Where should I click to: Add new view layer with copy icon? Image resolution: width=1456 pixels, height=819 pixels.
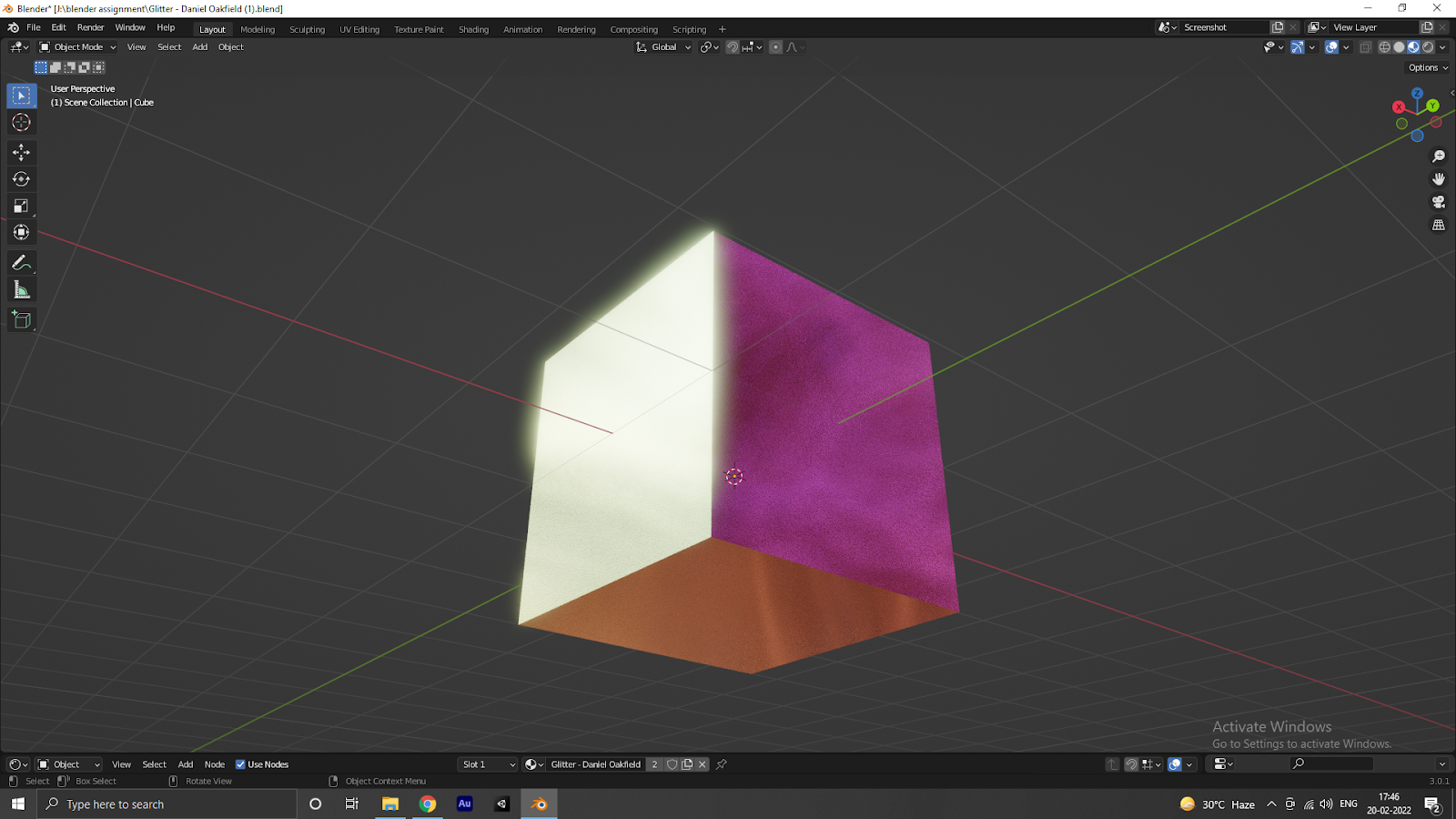[1427, 27]
